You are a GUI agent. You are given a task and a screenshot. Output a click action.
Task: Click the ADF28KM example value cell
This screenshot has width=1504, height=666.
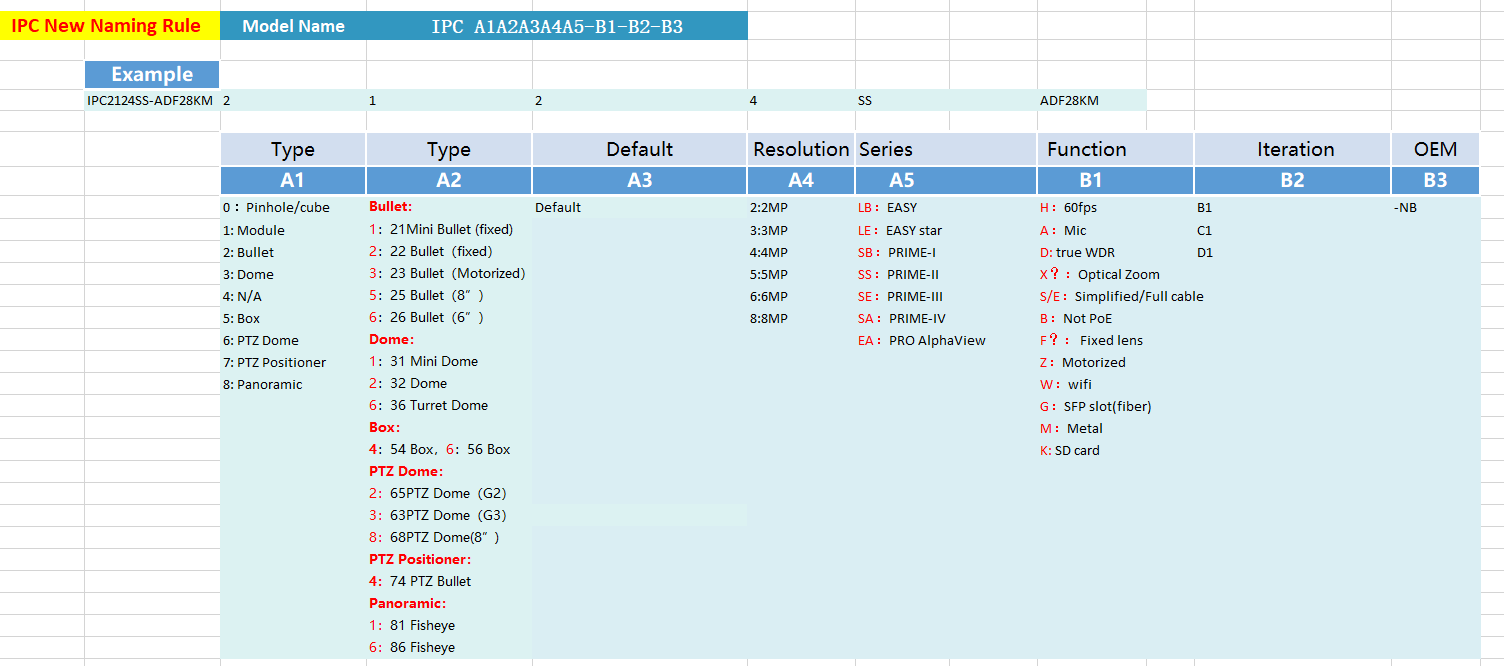1069,100
